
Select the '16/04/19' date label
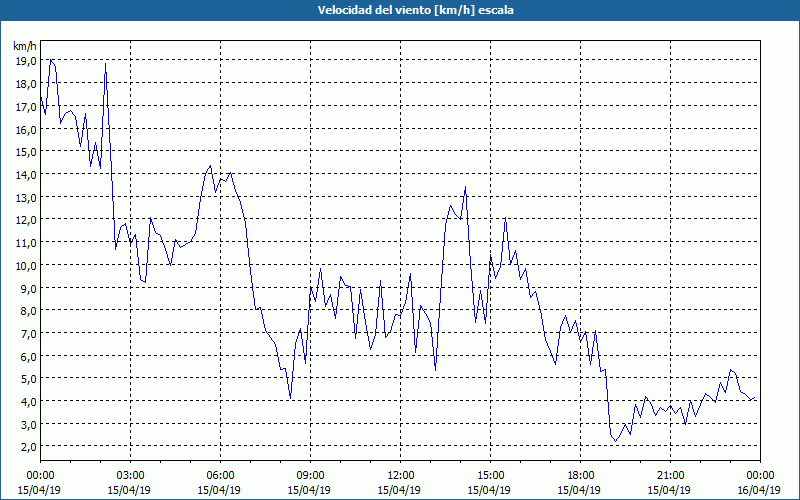click(759, 490)
